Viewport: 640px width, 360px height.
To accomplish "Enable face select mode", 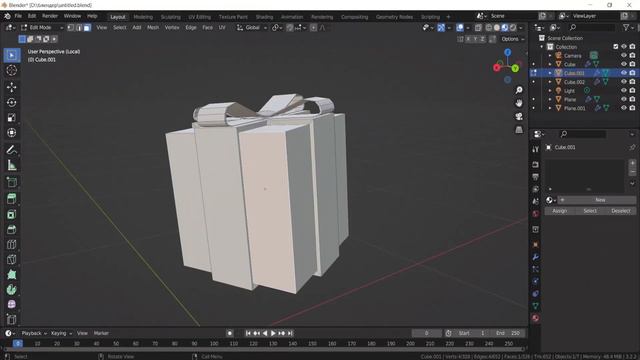I will pyautogui.click(x=87, y=27).
